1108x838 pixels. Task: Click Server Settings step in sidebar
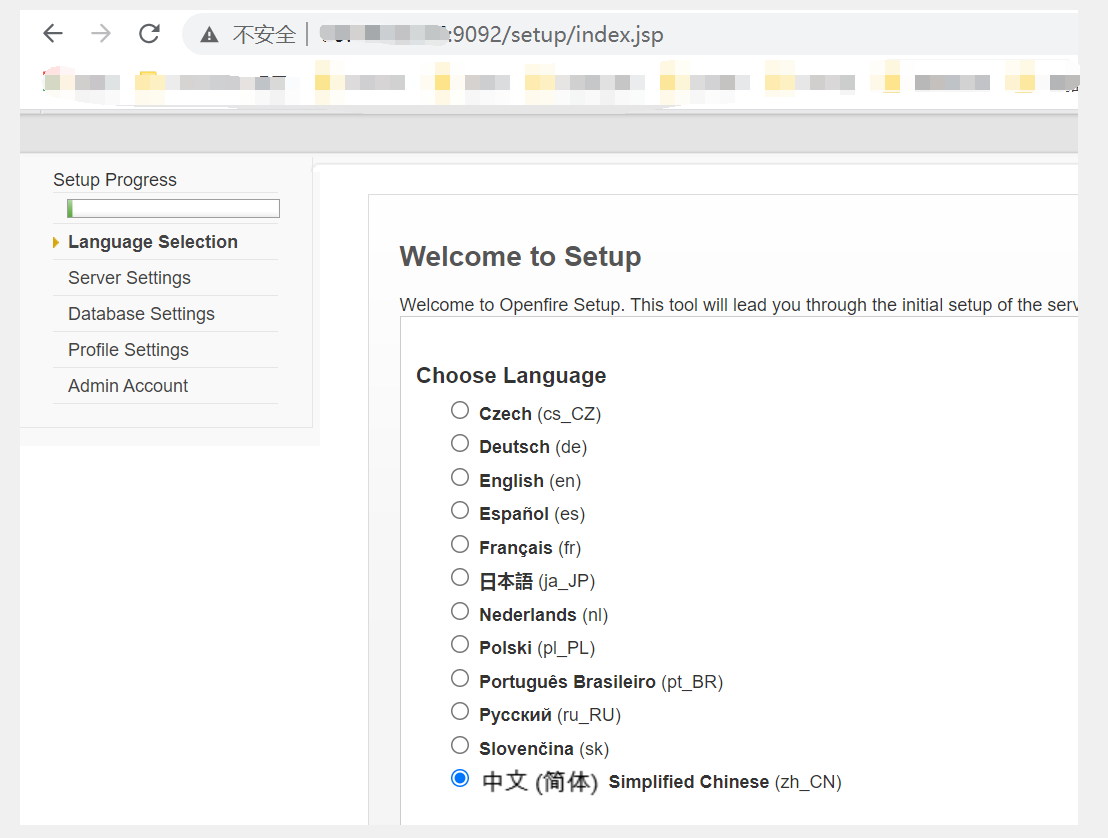[x=129, y=278]
